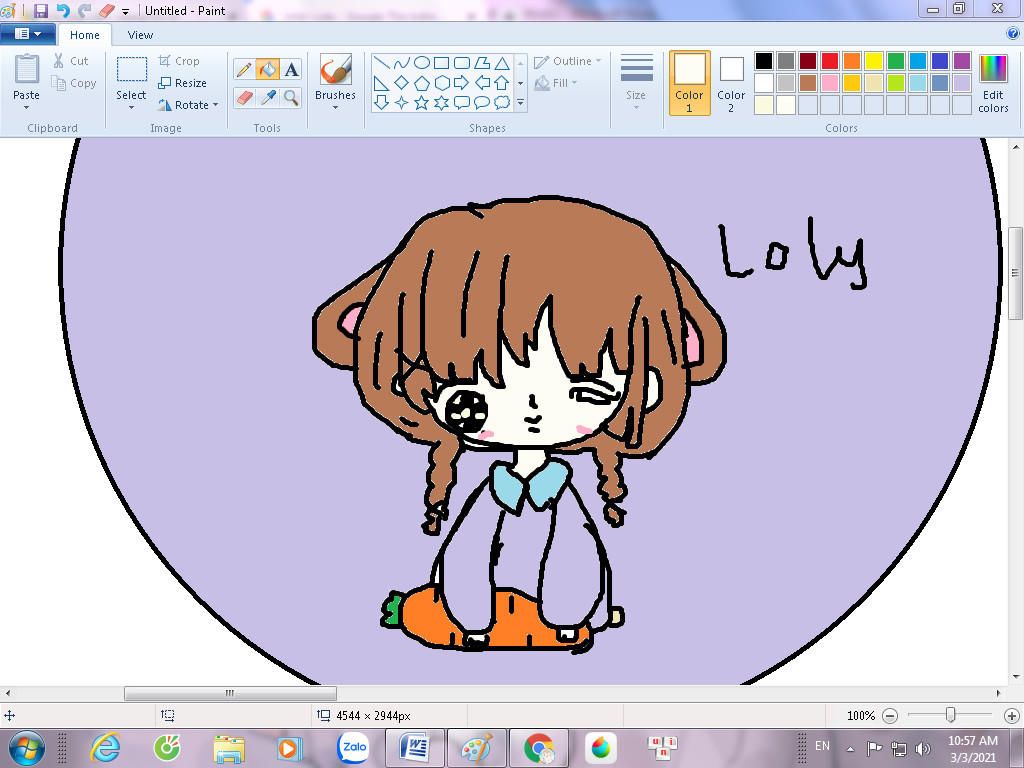Image resolution: width=1024 pixels, height=768 pixels.
Task: Open Edit colors dialog
Action: point(993,84)
